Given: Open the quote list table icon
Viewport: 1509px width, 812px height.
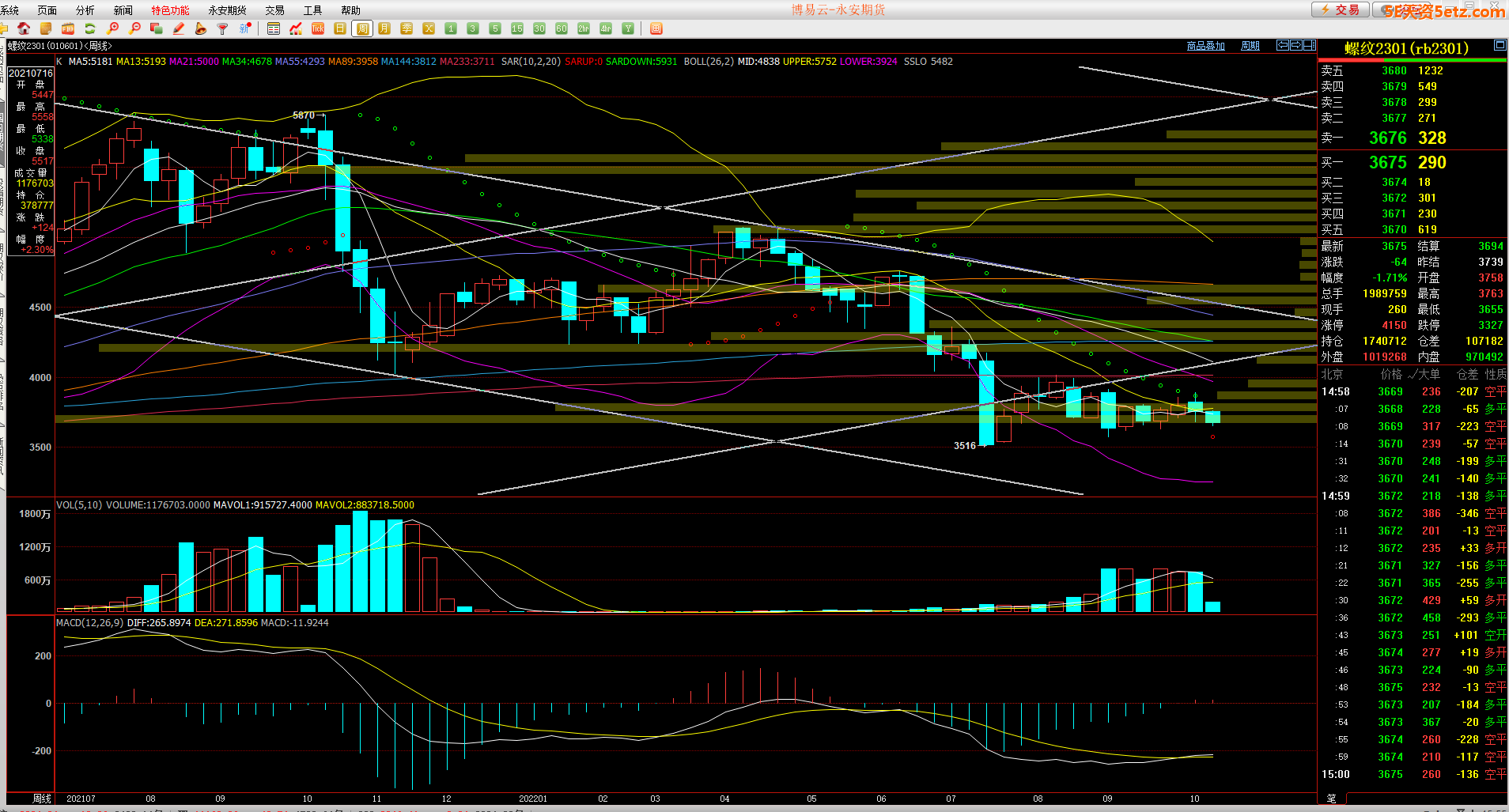Looking at the screenshot, I should click(274, 28).
